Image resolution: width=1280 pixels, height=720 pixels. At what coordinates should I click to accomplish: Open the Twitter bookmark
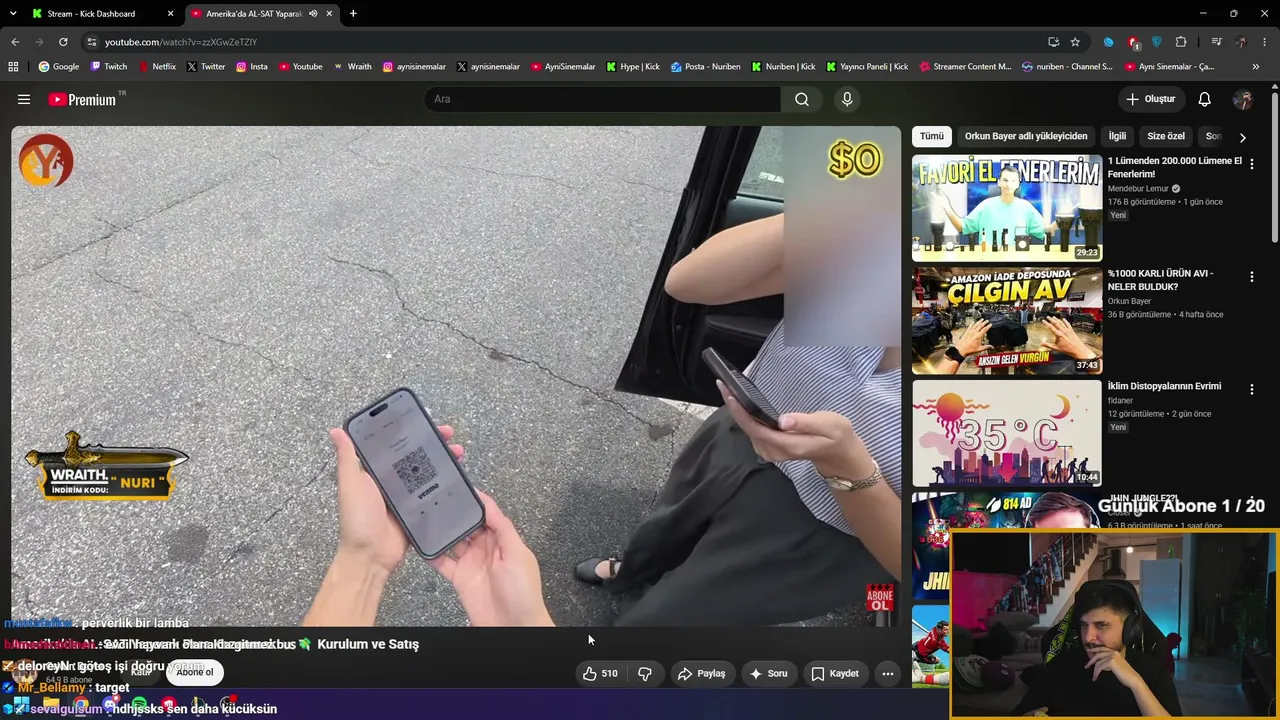pos(205,67)
